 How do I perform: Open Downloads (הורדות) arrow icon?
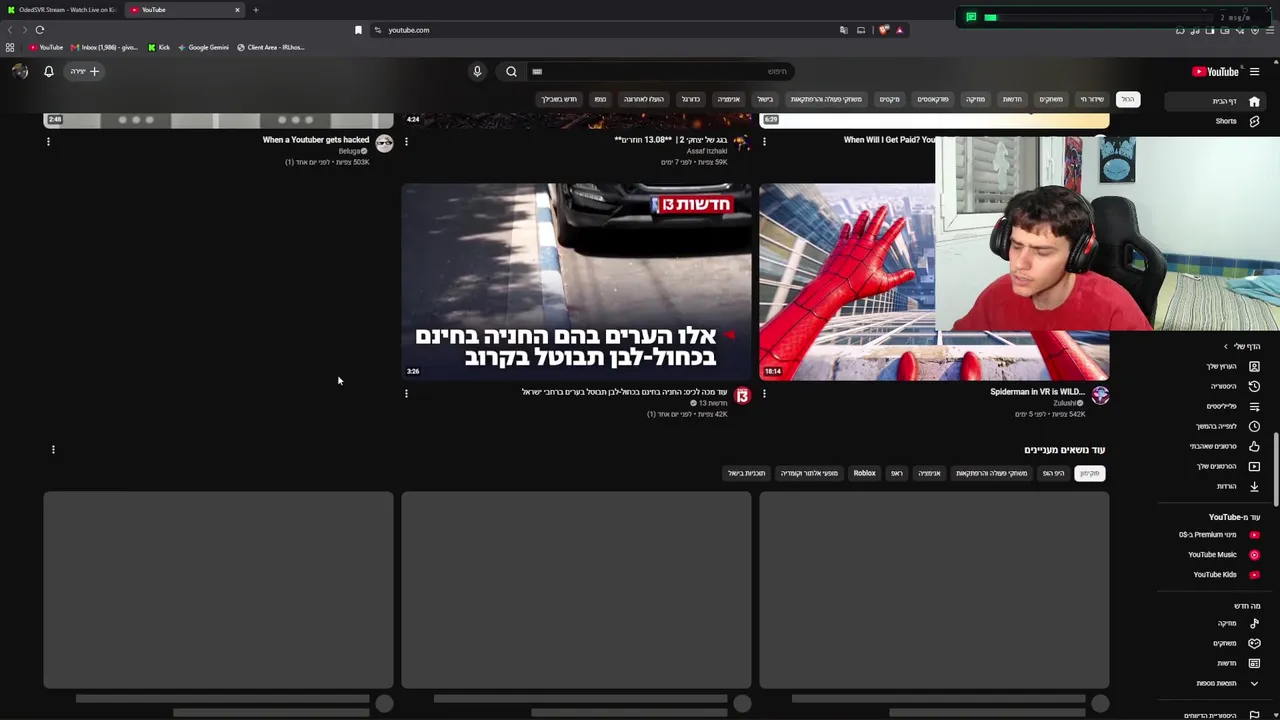pyautogui.click(x=1254, y=486)
